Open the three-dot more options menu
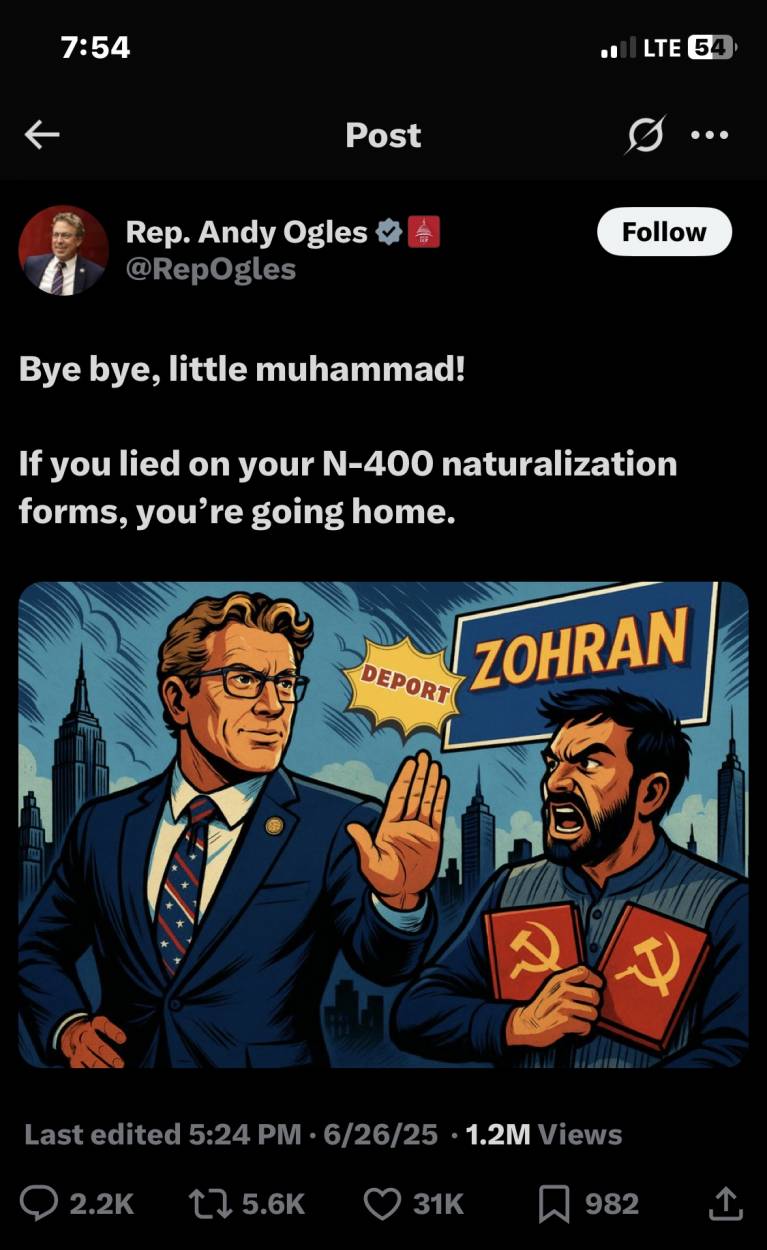Image resolution: width=767 pixels, height=1250 pixels. click(710, 135)
